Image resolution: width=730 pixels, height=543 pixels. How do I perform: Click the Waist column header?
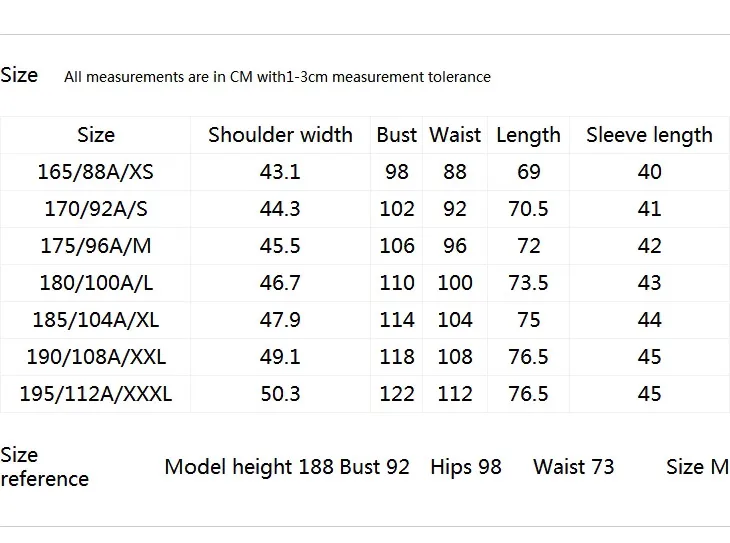pyautogui.click(x=455, y=135)
